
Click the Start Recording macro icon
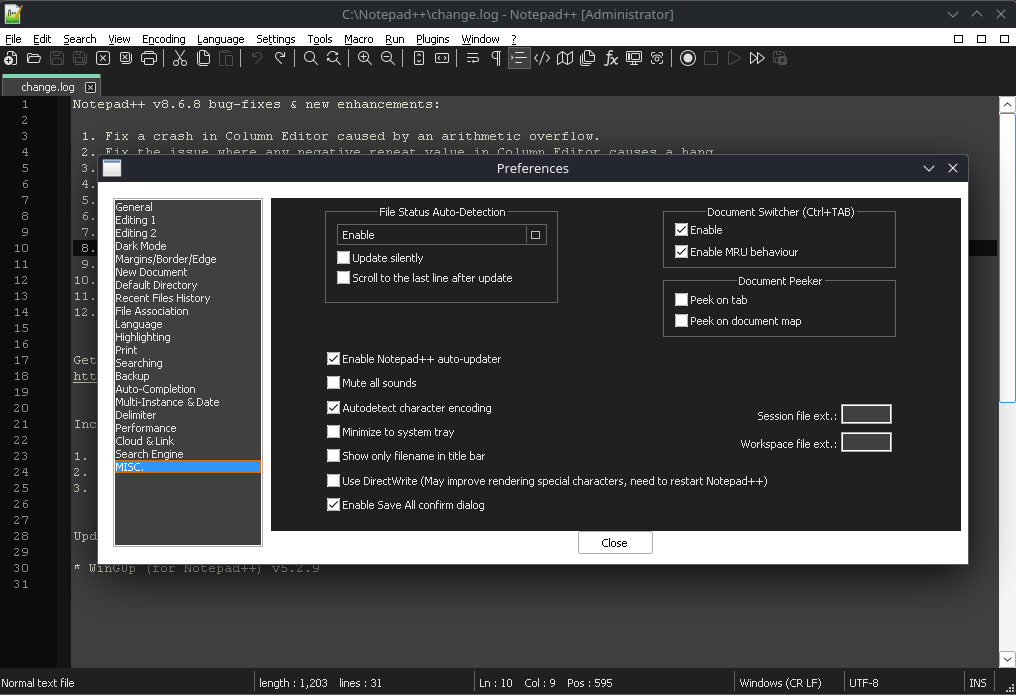[x=688, y=58]
